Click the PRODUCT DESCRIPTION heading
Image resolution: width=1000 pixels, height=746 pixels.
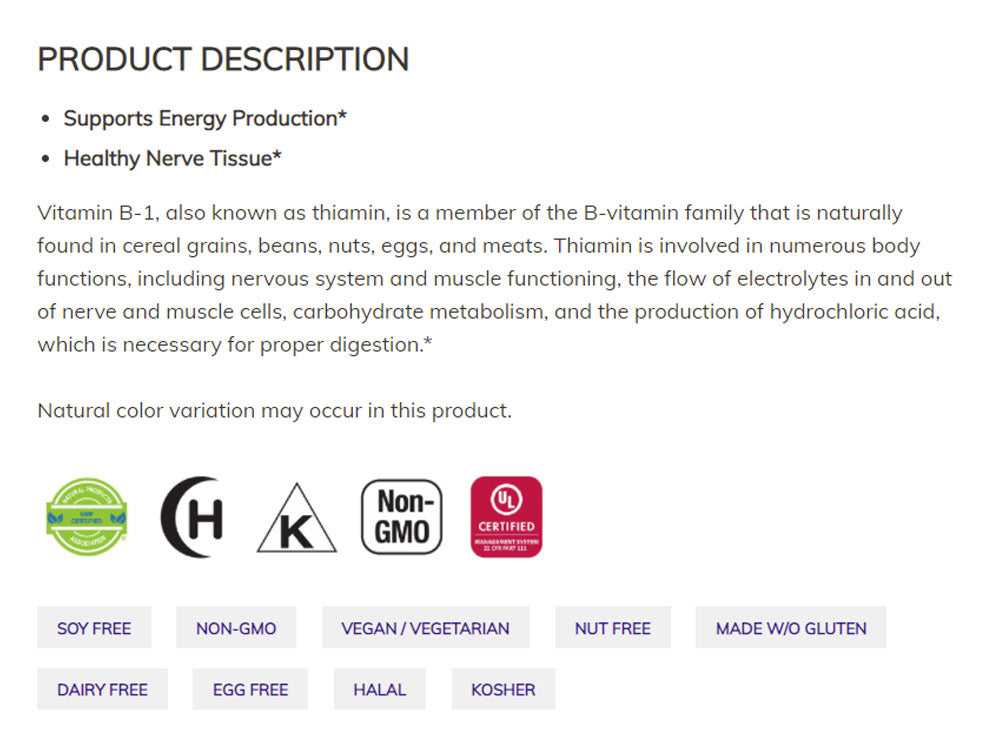[223, 59]
